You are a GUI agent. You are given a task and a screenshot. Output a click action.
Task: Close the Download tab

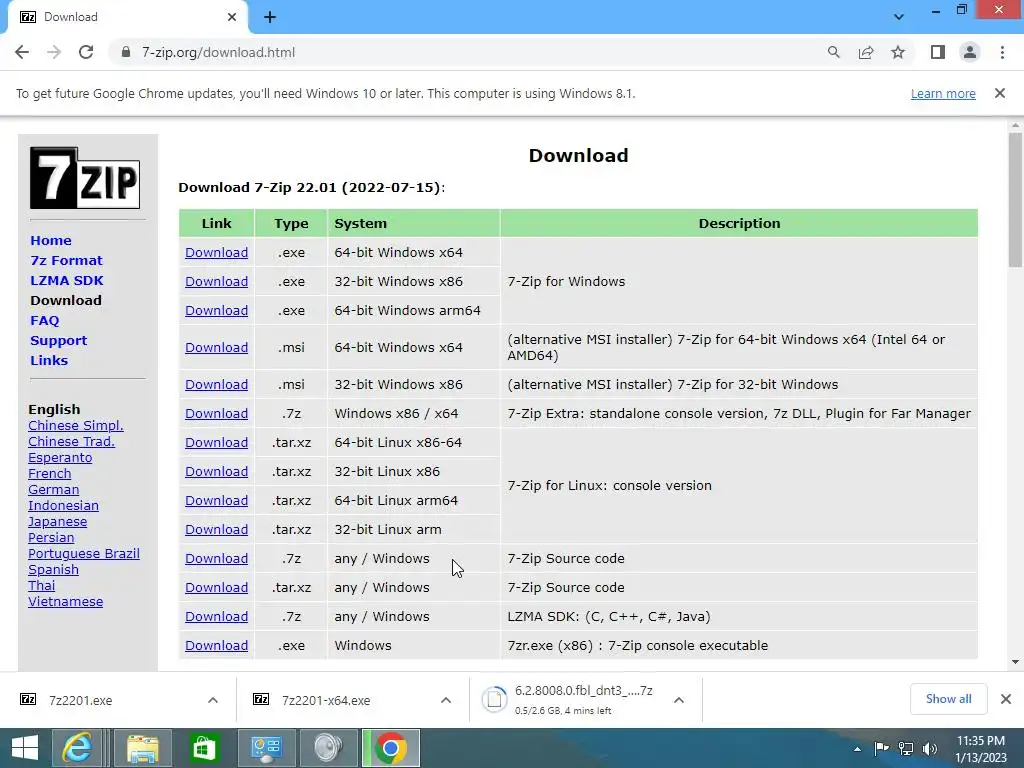click(232, 17)
